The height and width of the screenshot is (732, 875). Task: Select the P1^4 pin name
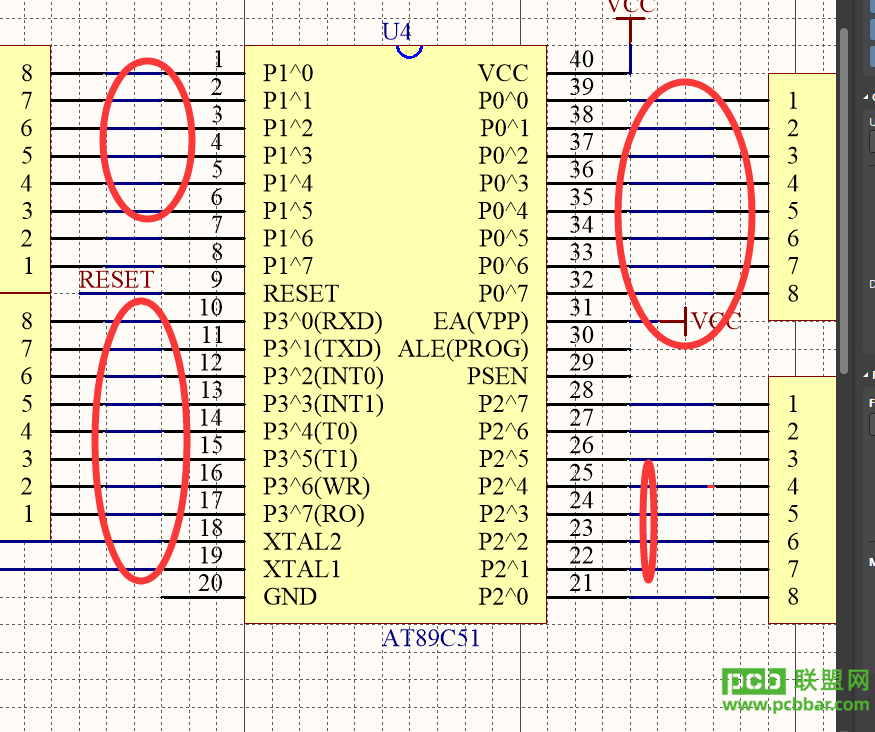click(288, 183)
